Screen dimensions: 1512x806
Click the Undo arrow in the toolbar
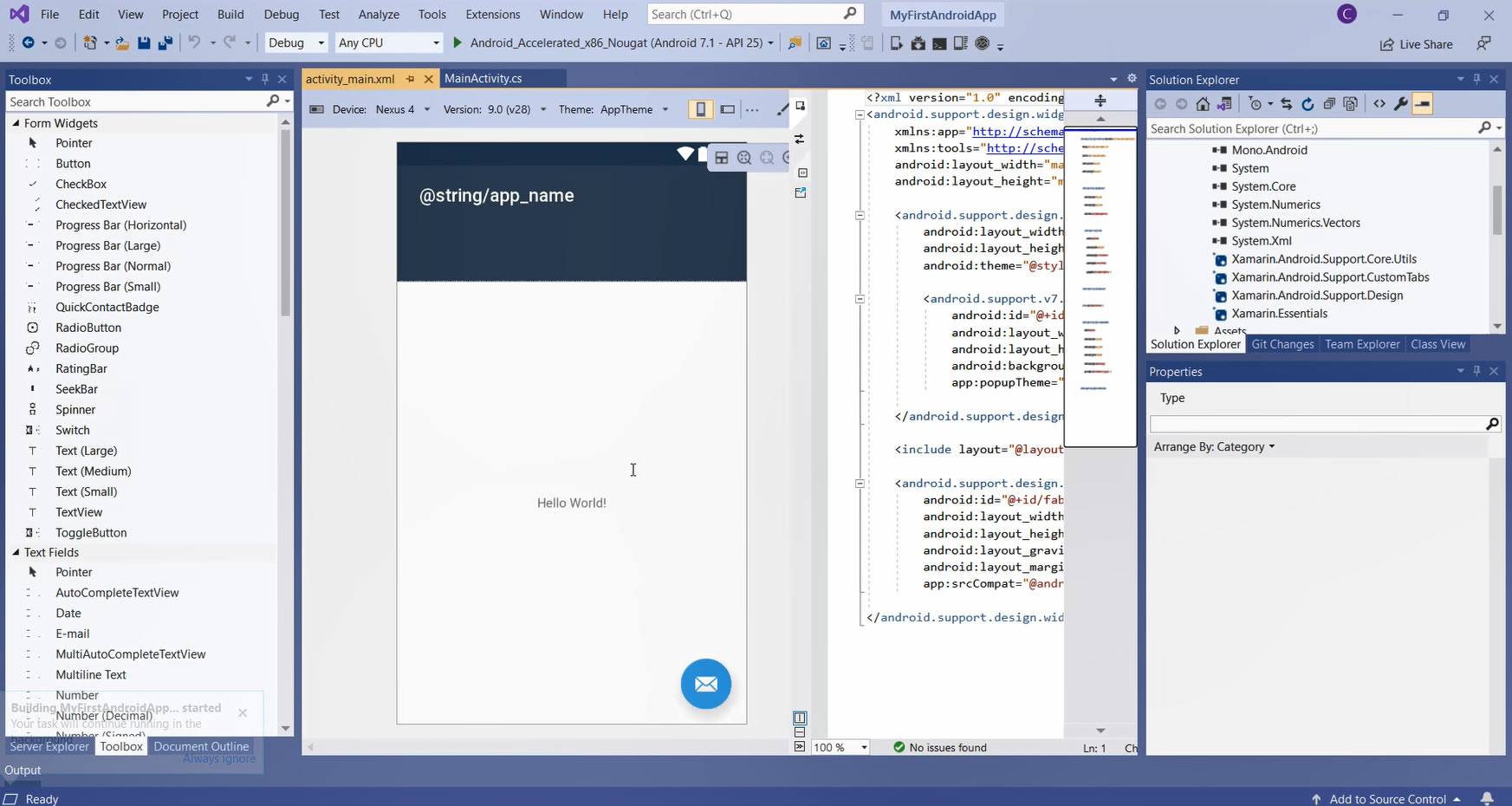click(194, 43)
